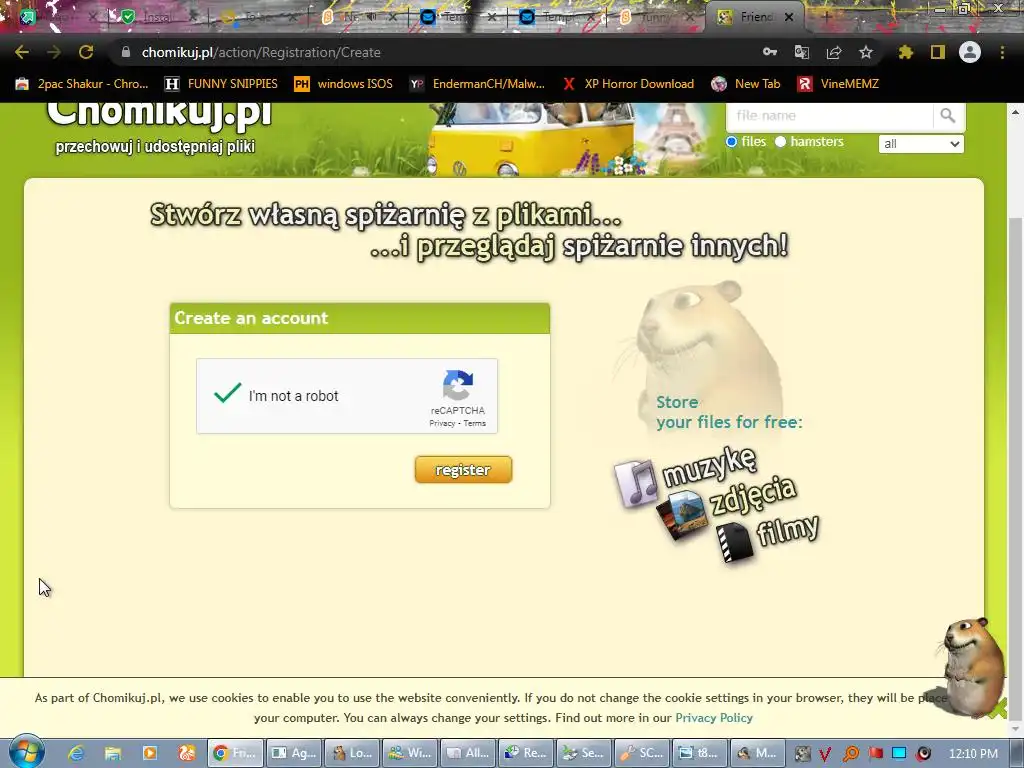Switch to the Funny tab

click(x=656, y=18)
